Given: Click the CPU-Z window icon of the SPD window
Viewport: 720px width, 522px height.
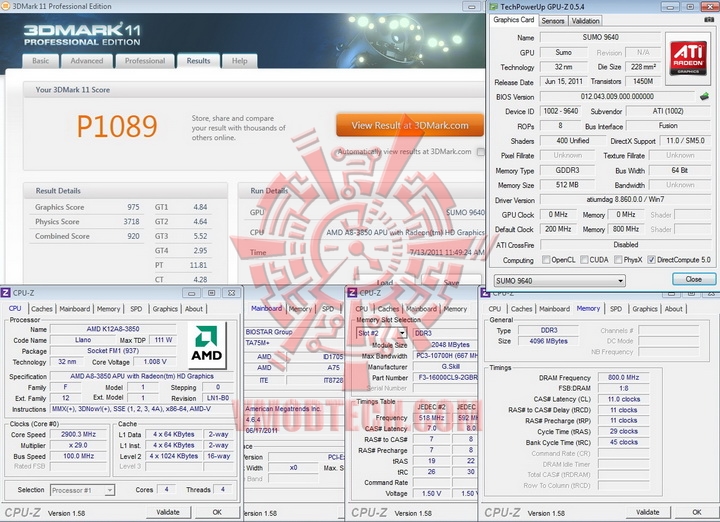Looking at the screenshot, I should pos(352,292).
